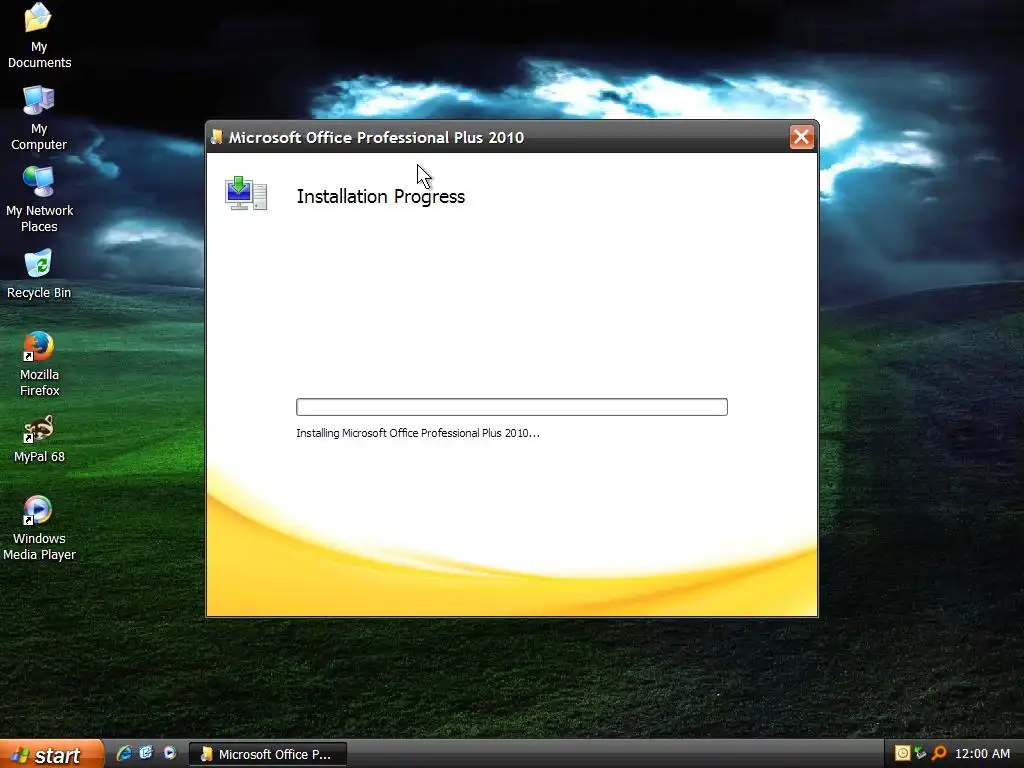
Task: Click the Office installer title bar icon
Action: click(217, 137)
